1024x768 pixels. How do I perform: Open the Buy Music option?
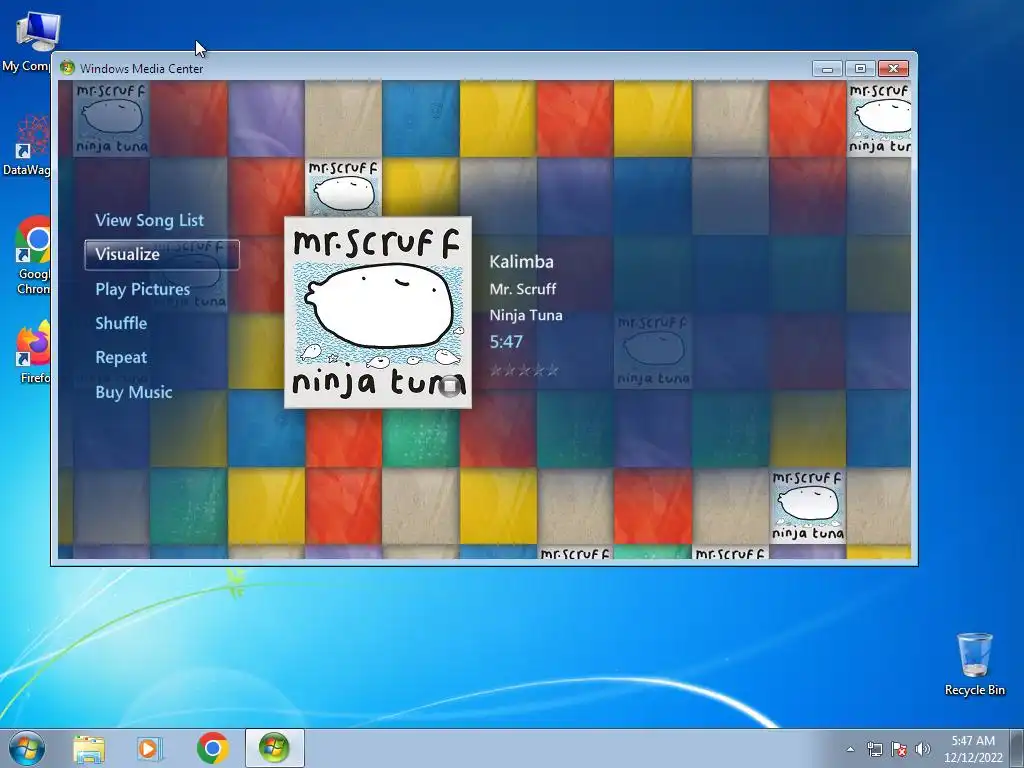pyautogui.click(x=134, y=392)
